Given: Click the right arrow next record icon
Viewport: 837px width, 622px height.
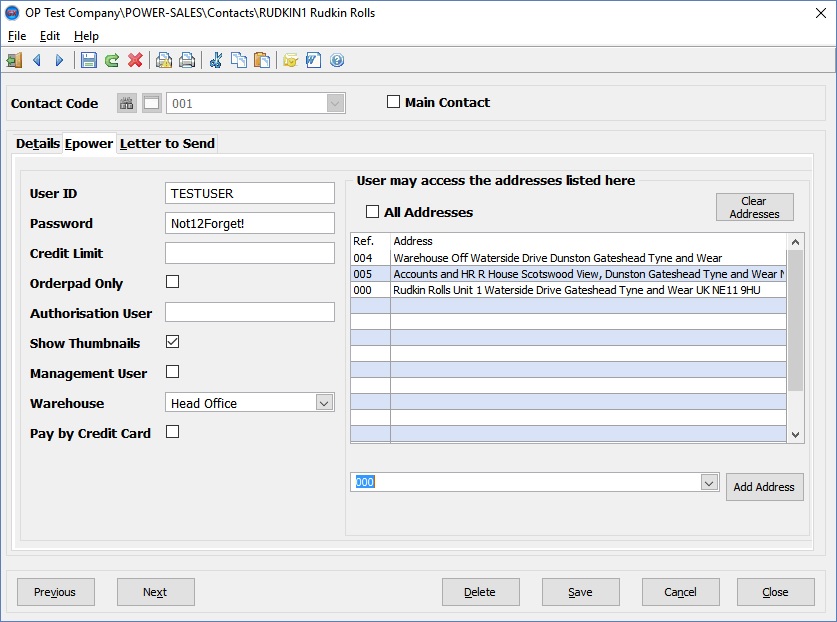Looking at the screenshot, I should (59, 61).
